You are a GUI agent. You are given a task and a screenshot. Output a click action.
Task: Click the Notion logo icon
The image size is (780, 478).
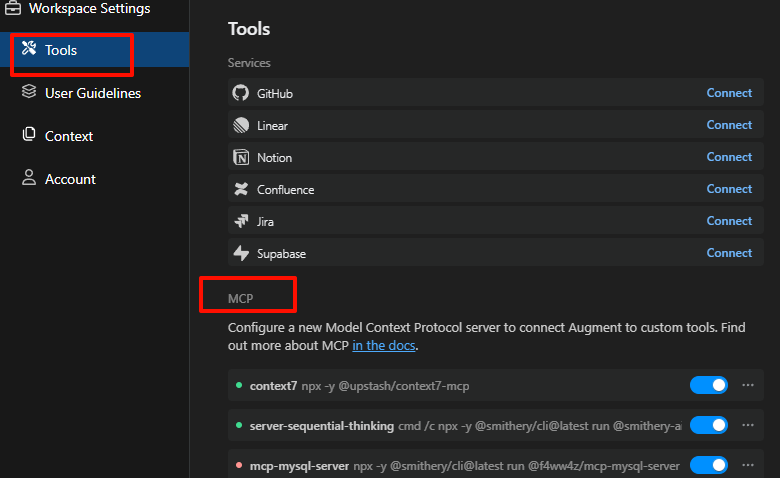tap(241, 157)
